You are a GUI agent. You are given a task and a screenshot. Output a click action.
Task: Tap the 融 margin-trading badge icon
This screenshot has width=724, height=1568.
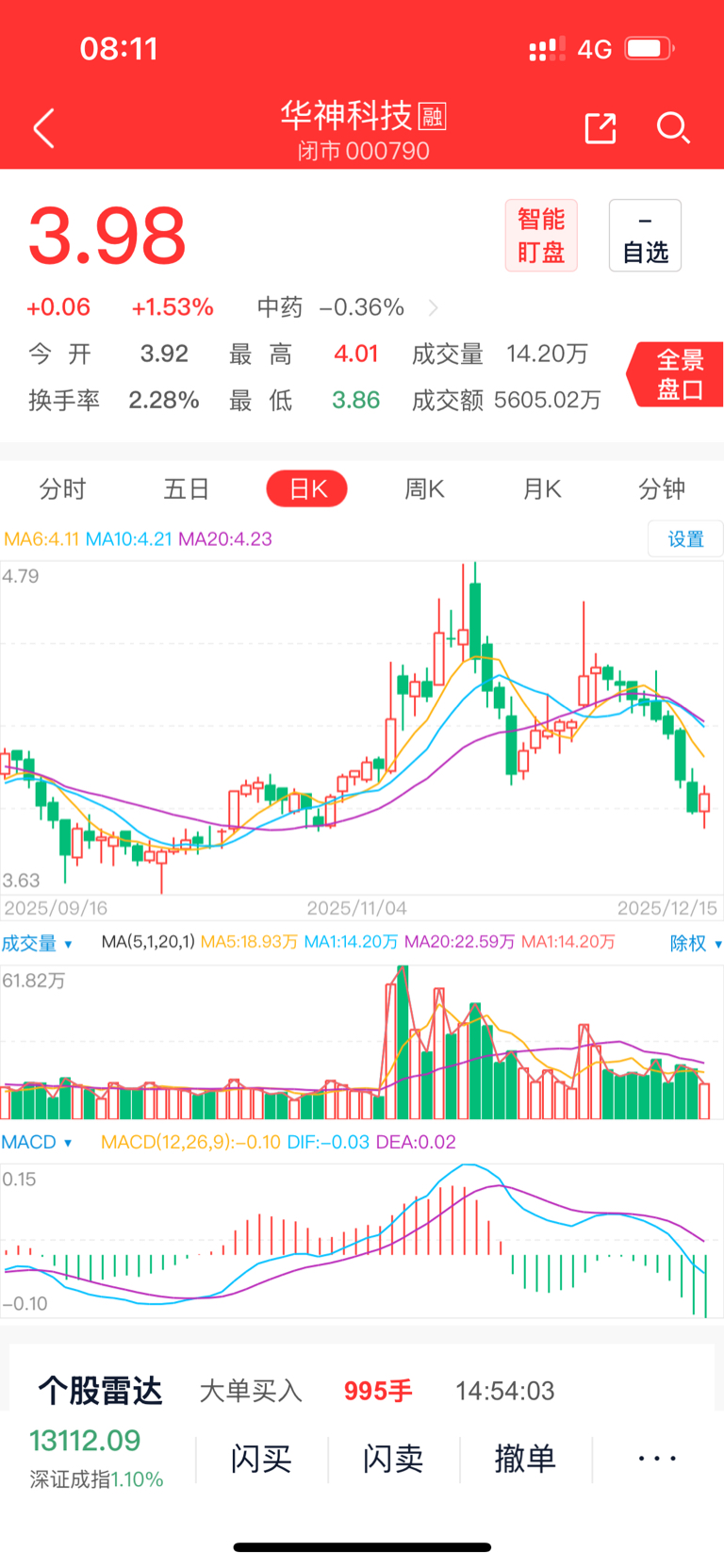(x=432, y=116)
